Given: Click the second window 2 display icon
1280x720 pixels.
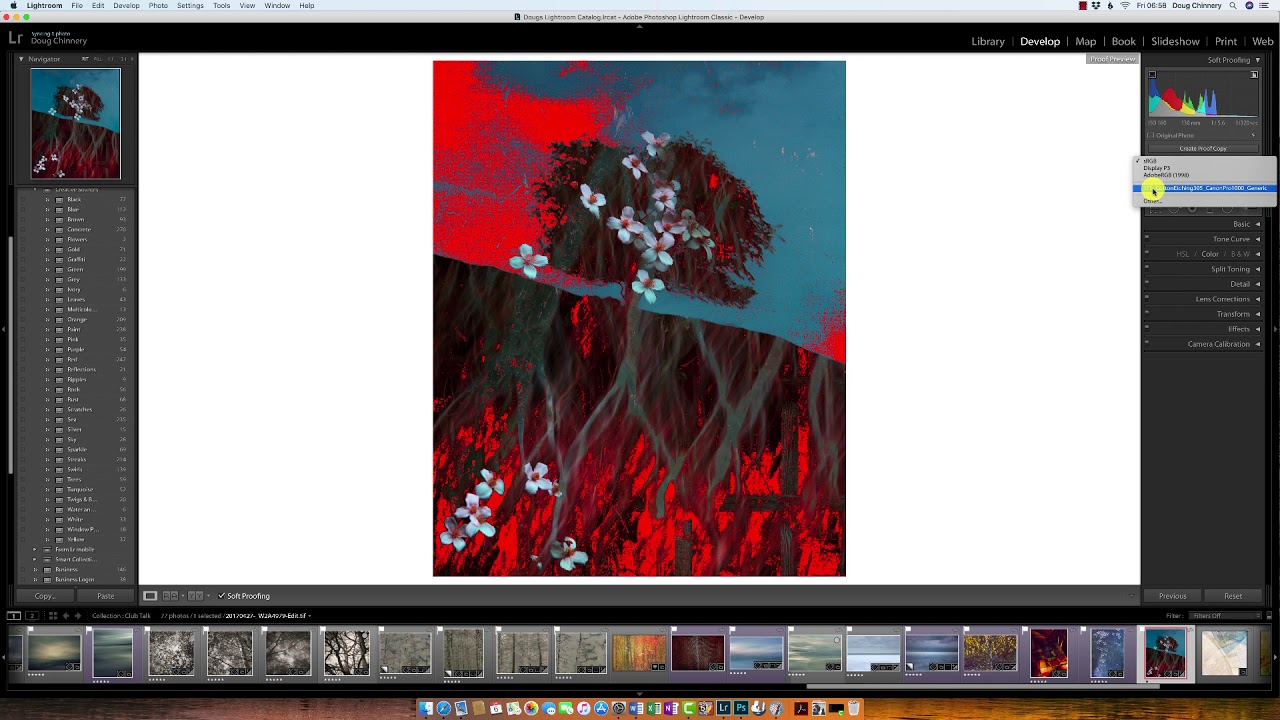Looking at the screenshot, I should coord(32,616).
